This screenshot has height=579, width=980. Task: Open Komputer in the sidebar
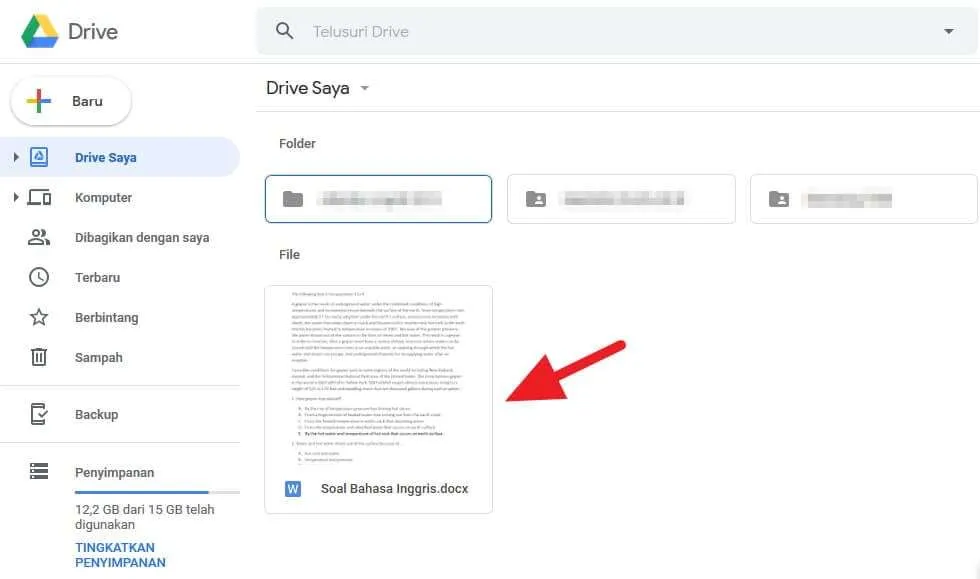103,198
